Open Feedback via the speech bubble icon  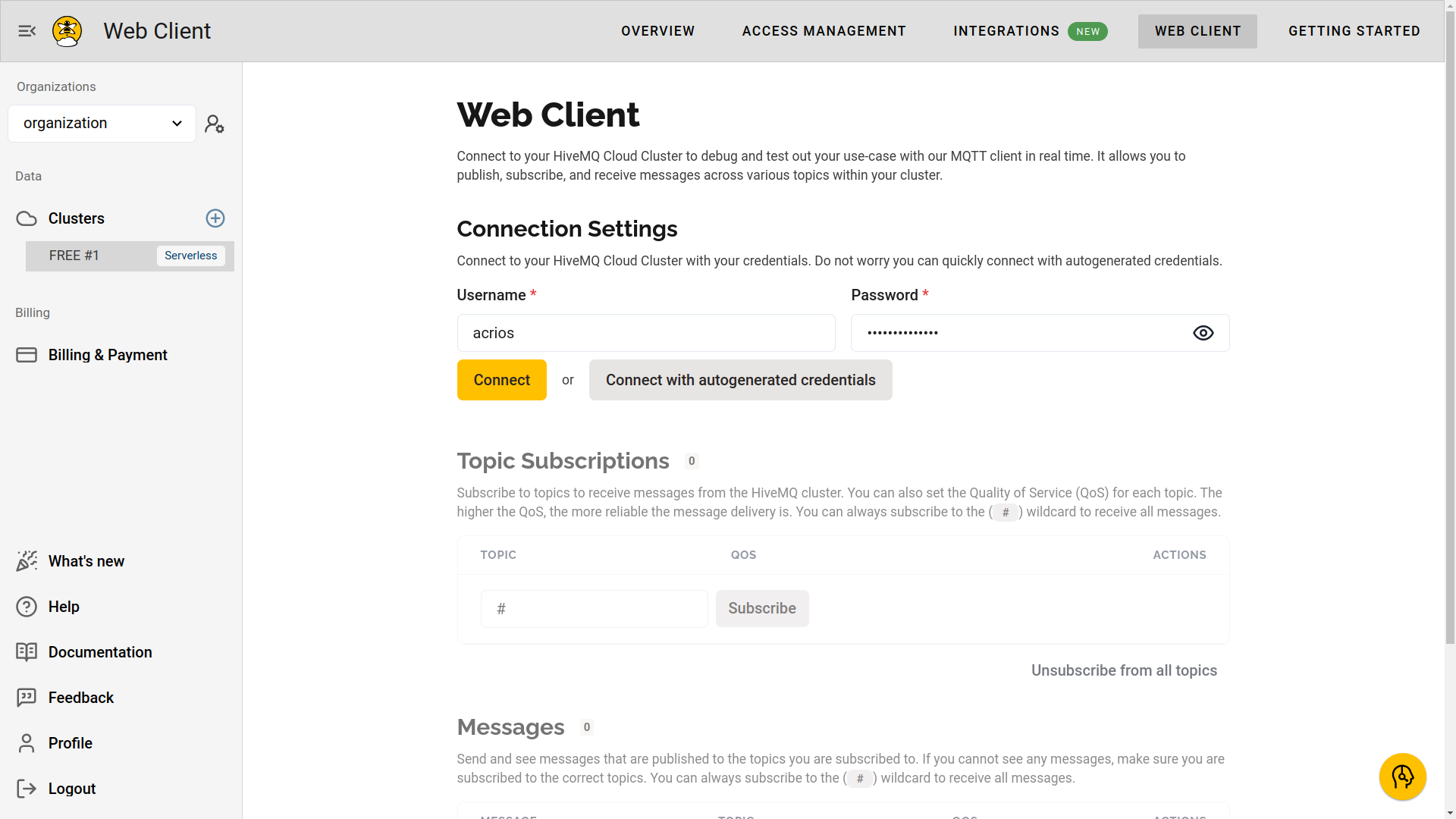tap(27, 698)
